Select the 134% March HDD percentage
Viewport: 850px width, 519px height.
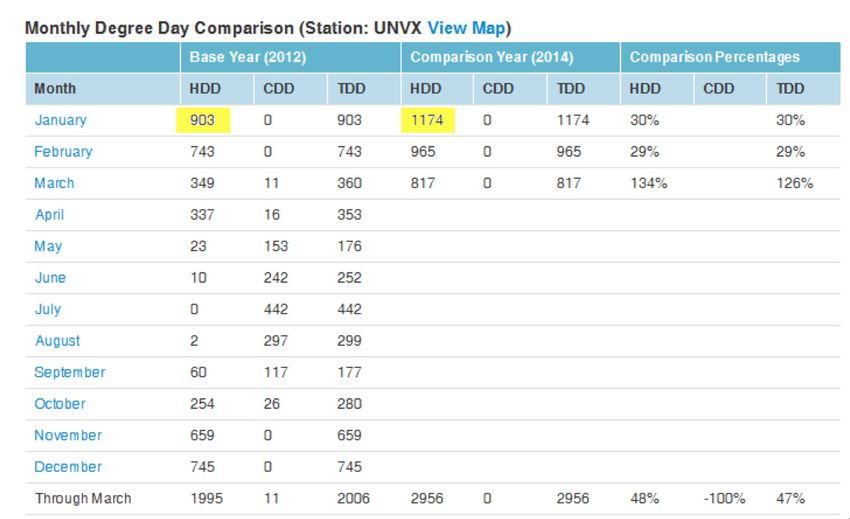pos(648,183)
